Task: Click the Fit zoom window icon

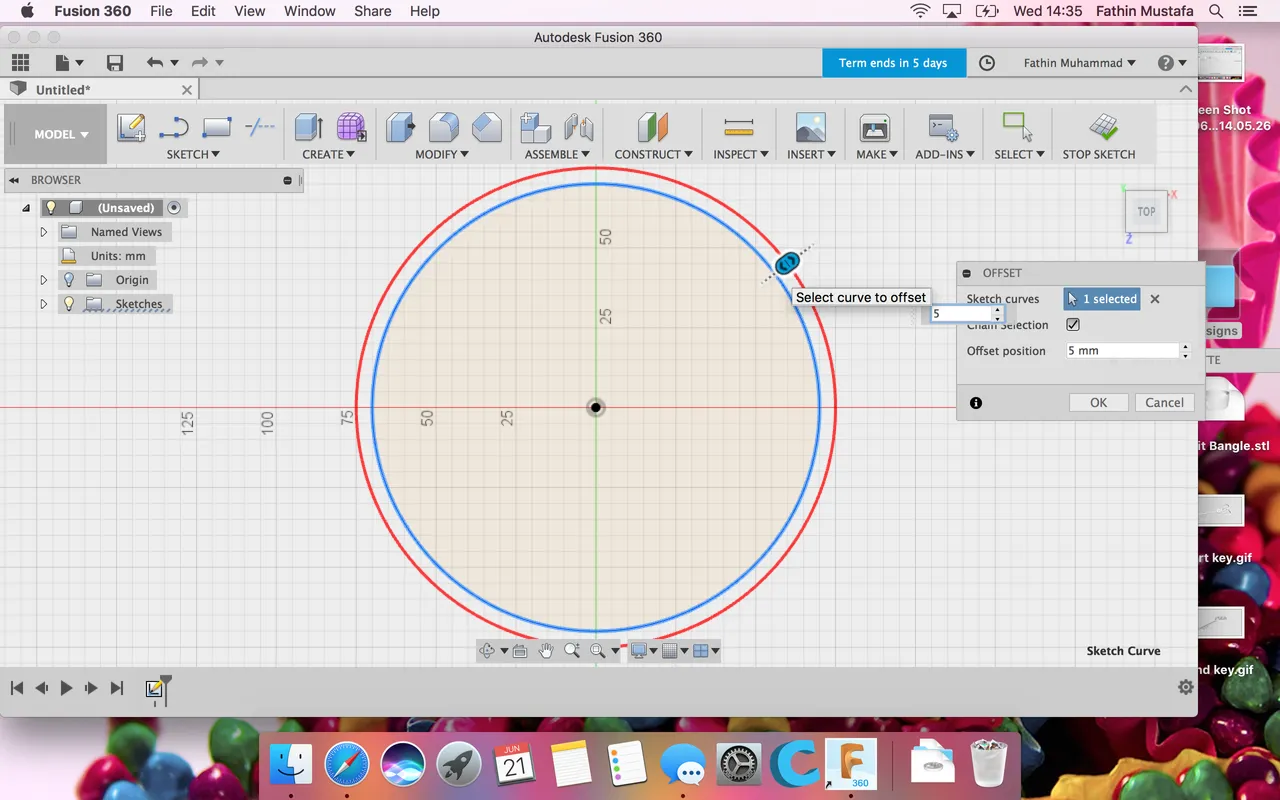Action: click(x=598, y=651)
